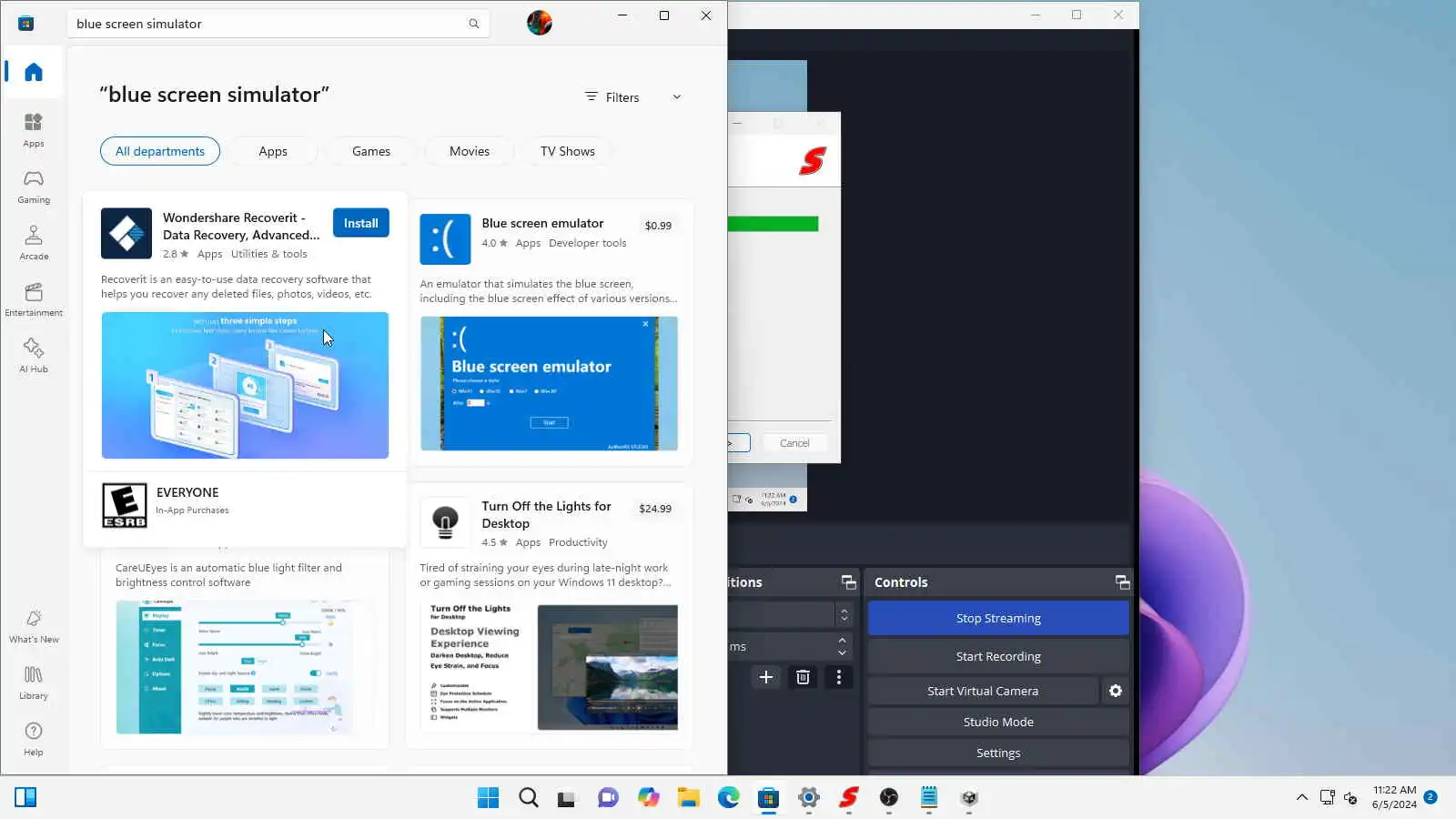Open Copilot from the taskbar
The width and height of the screenshot is (1456, 819).
649,798
